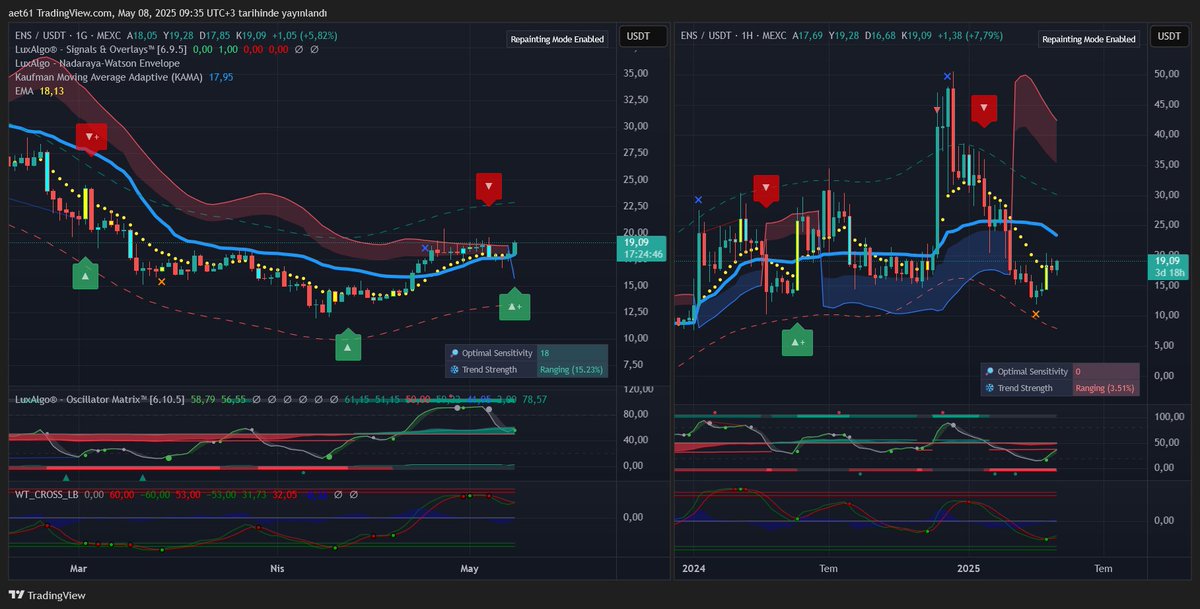Click the Oscillator Matrix value 78,57
The height and width of the screenshot is (609, 1200).
pos(533,399)
